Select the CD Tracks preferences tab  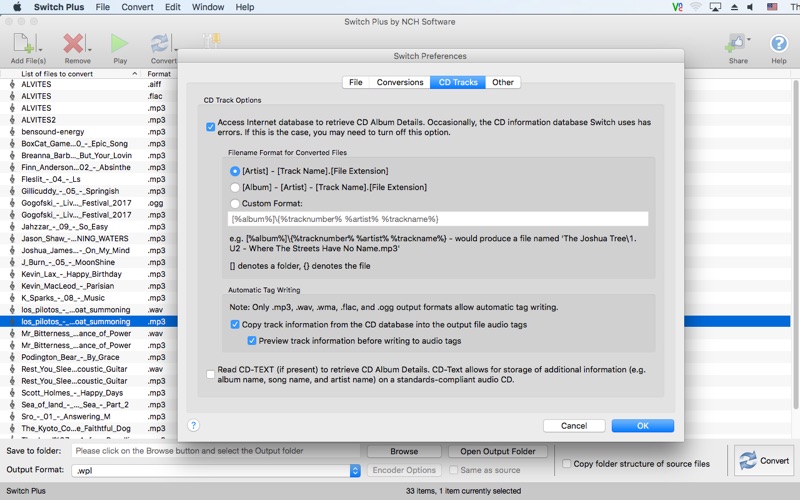(458, 82)
